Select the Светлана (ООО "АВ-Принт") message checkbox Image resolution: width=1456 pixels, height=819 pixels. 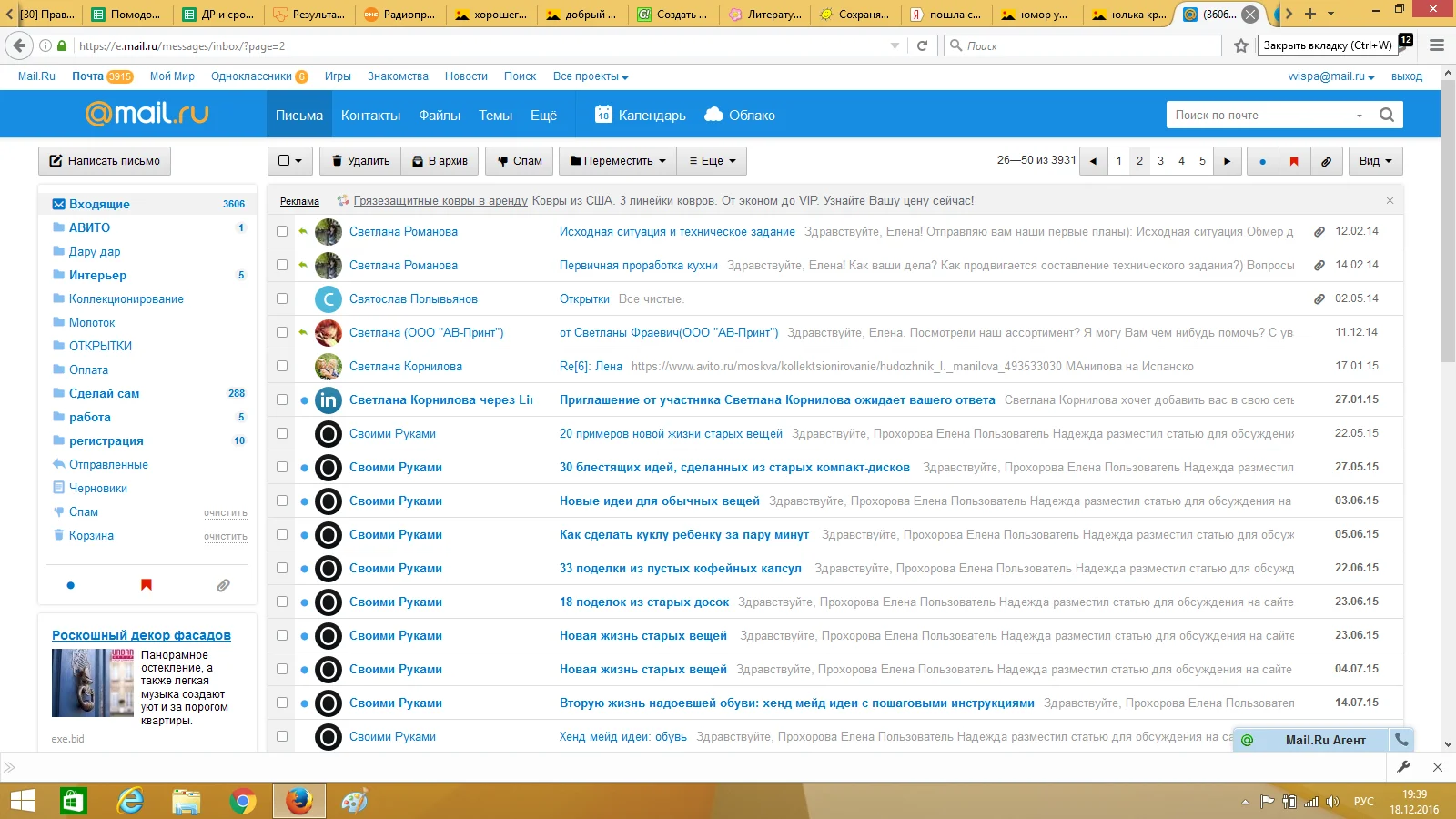282,332
